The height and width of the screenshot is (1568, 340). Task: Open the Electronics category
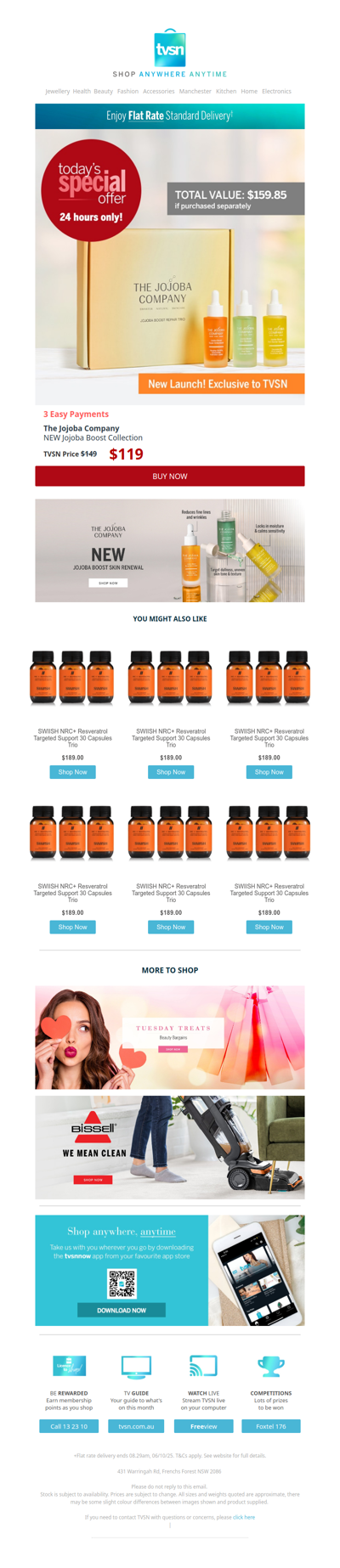click(276, 91)
